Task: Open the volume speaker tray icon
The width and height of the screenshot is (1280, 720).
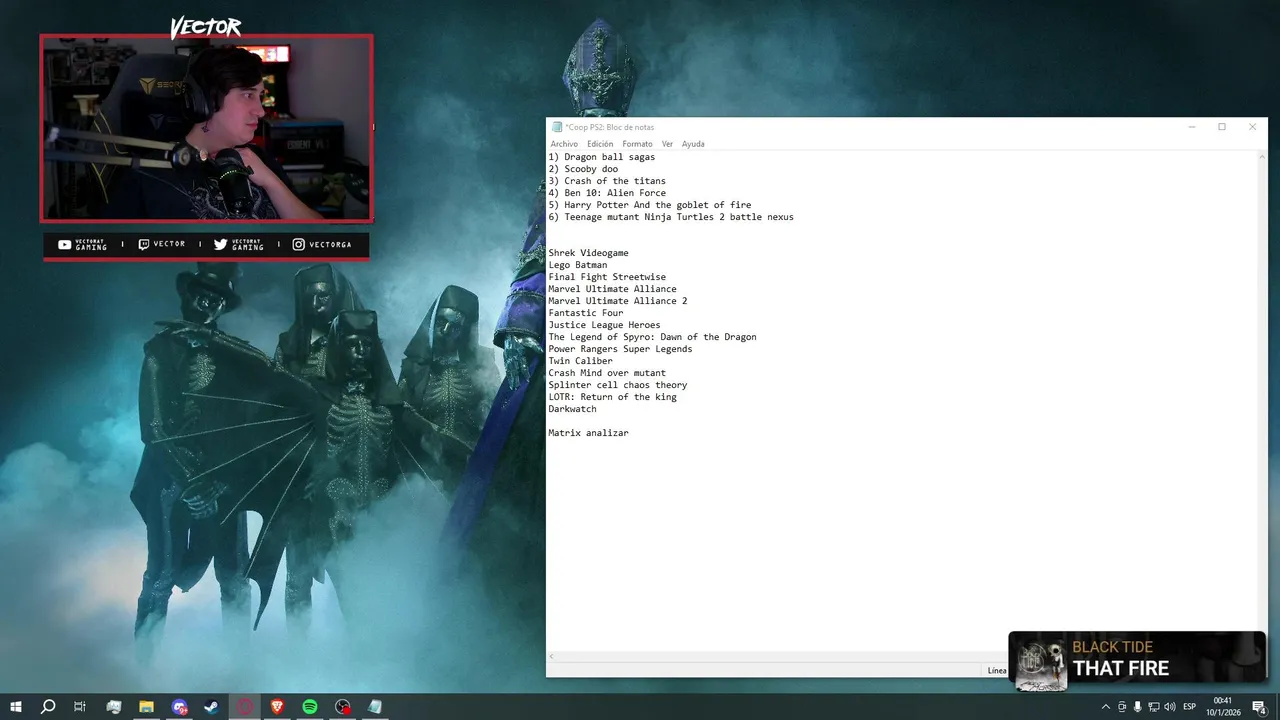Action: (1169, 707)
